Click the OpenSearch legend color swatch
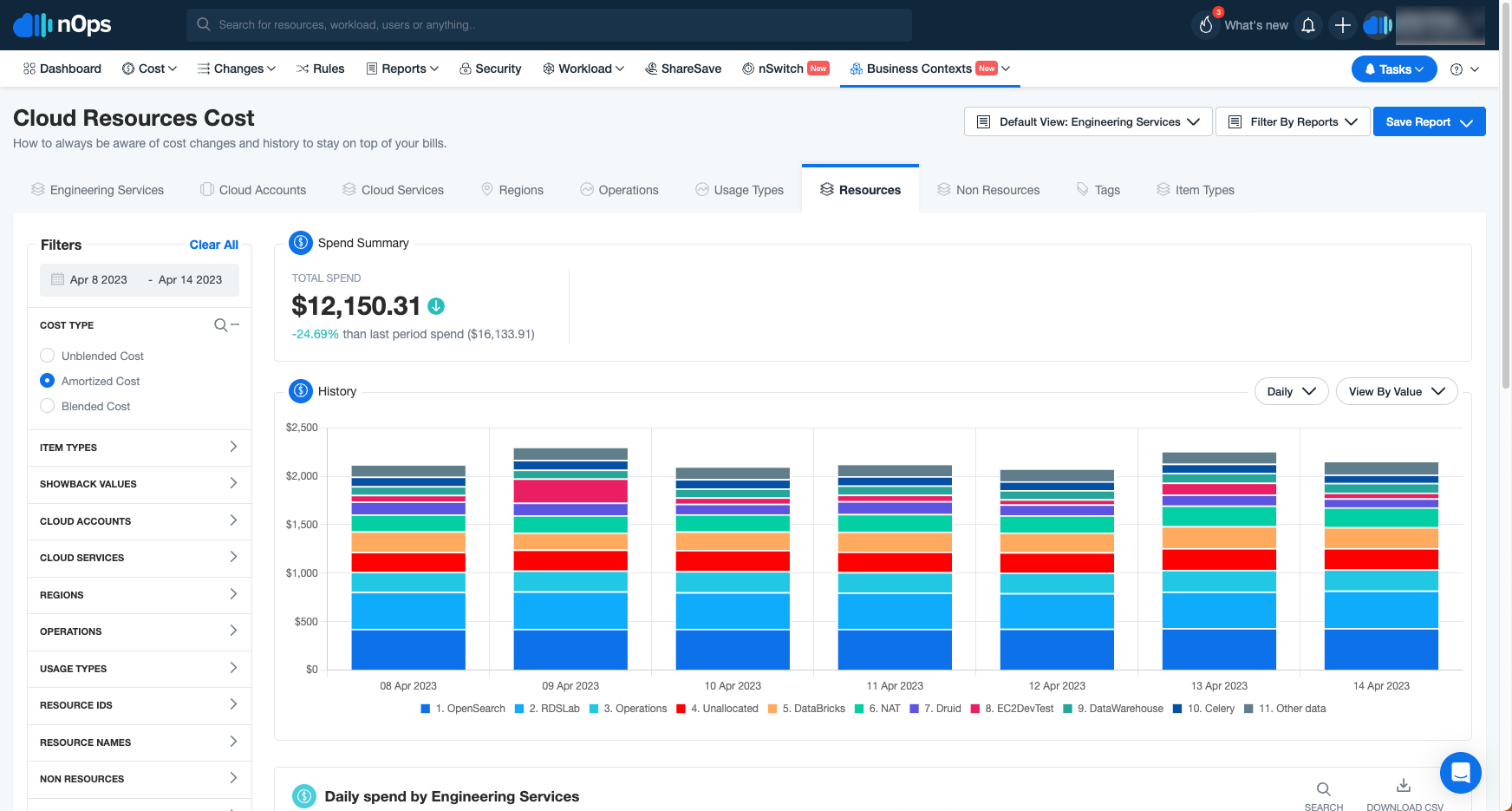 [426, 709]
